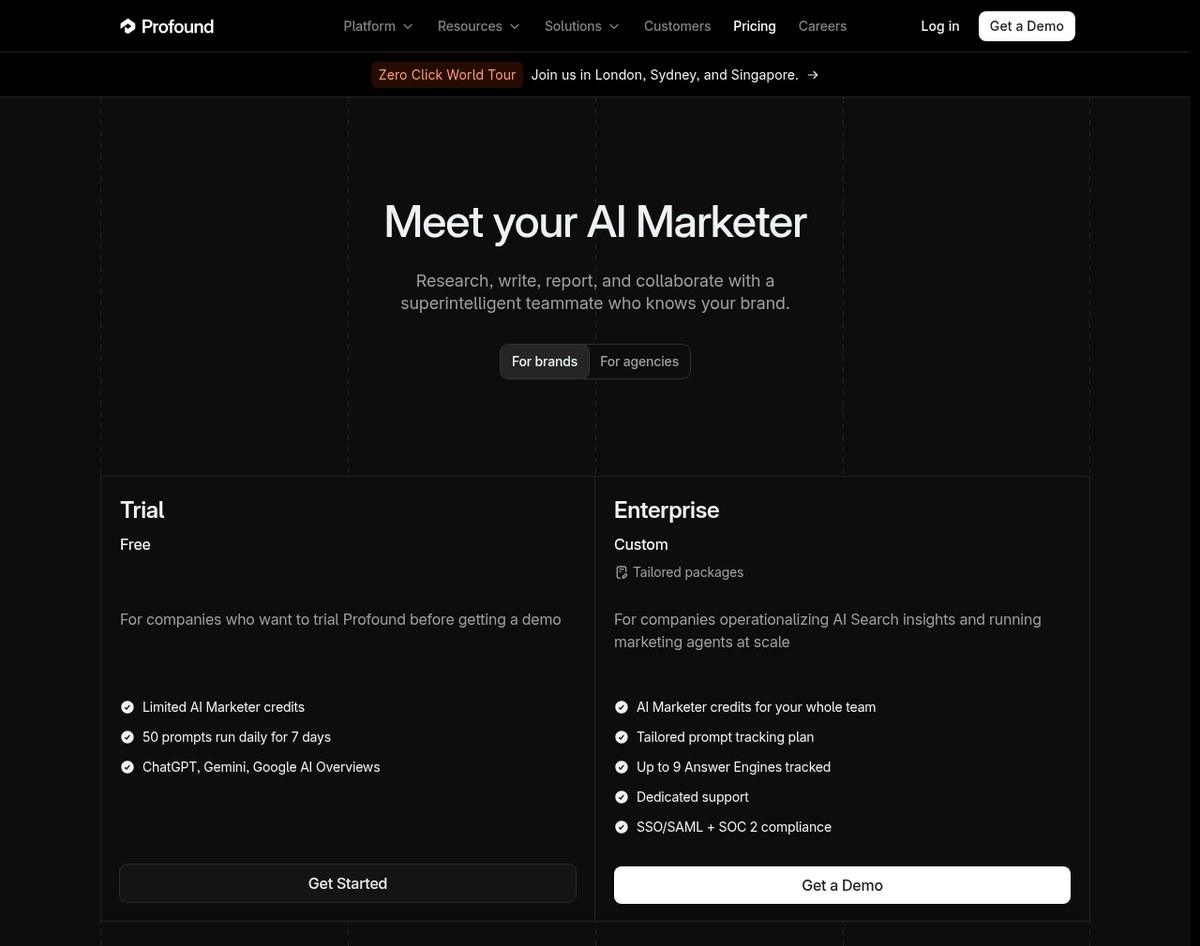Click the checkmark beside AI Marketer credits for whole team
The image size is (1200, 946).
coord(621,707)
